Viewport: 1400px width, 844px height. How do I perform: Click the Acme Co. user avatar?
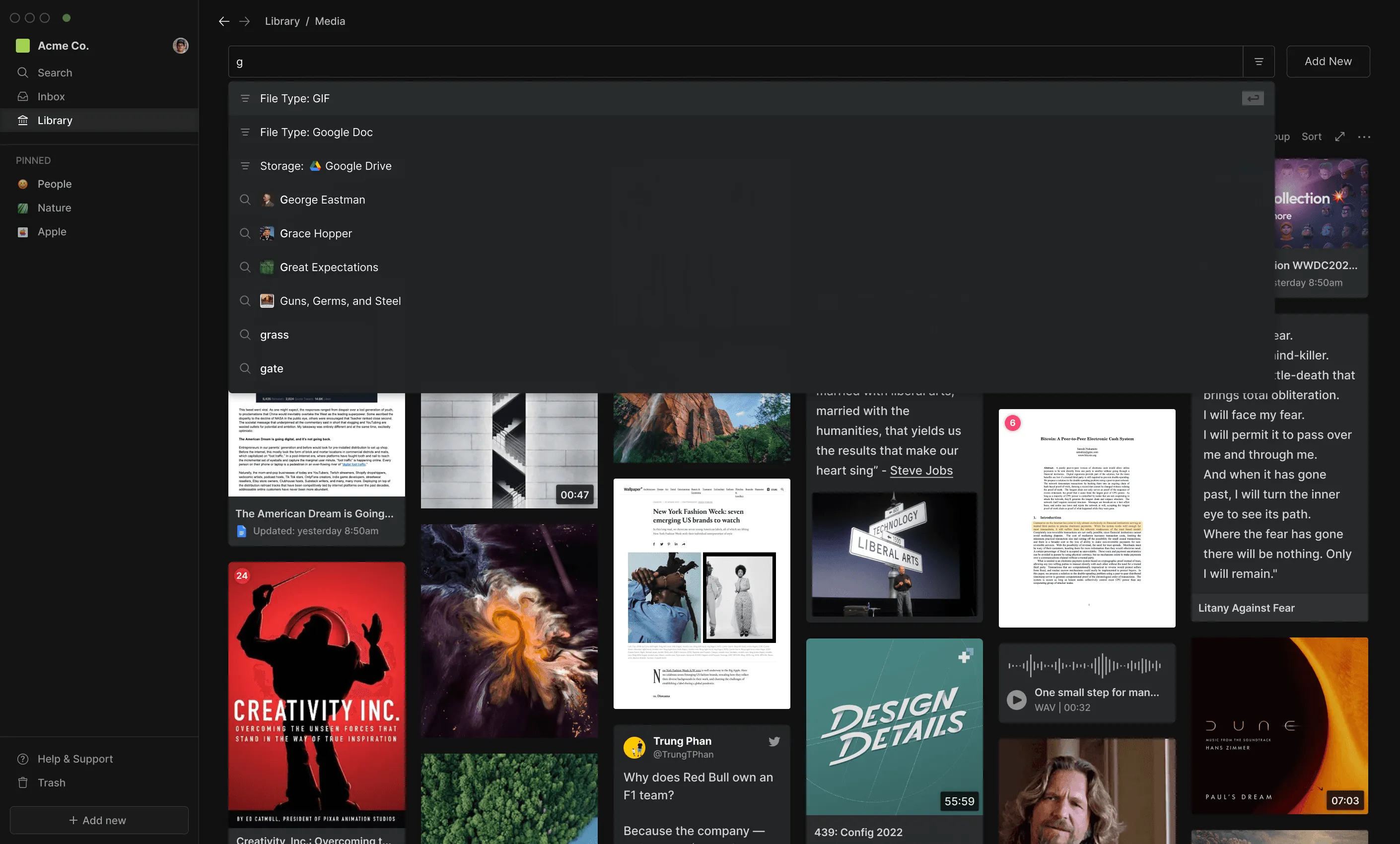(181, 46)
